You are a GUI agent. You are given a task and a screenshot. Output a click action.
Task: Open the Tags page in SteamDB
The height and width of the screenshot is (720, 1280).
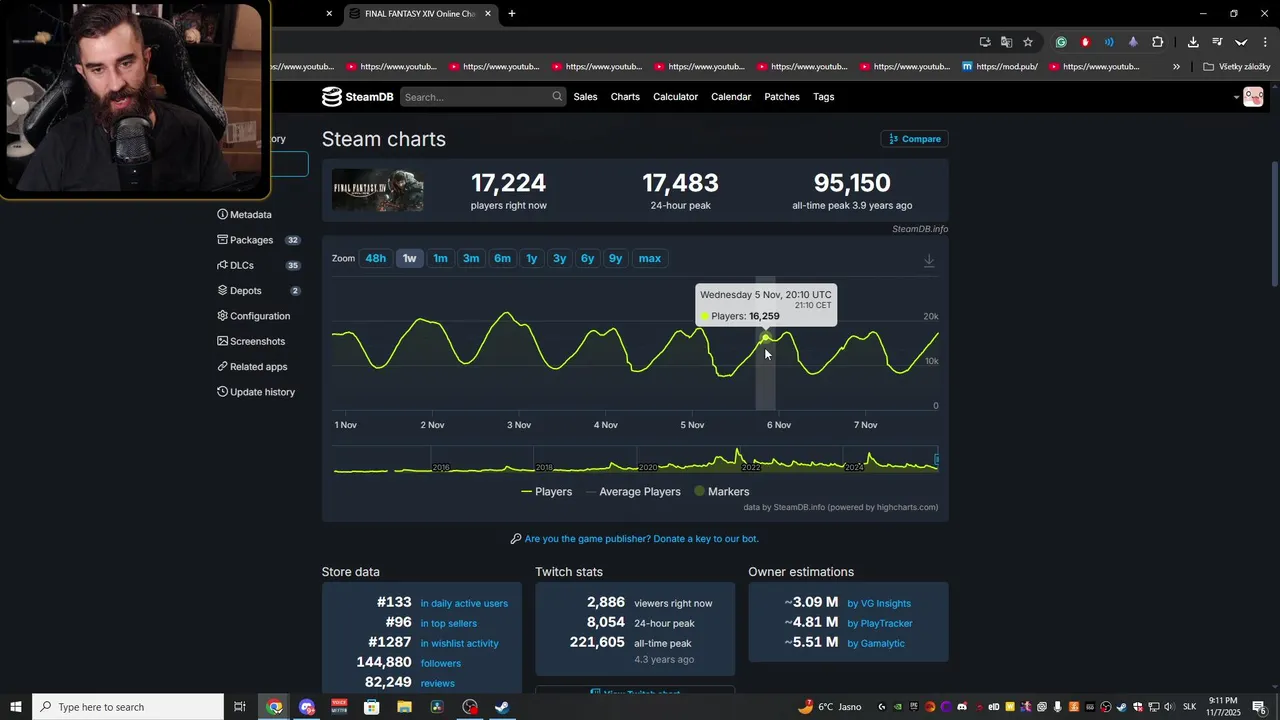pyautogui.click(x=824, y=97)
